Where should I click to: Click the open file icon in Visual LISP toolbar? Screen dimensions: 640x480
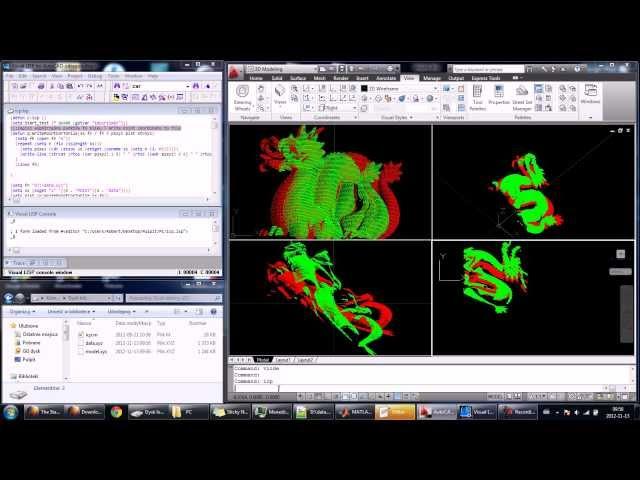pyautogui.click(x=23, y=86)
